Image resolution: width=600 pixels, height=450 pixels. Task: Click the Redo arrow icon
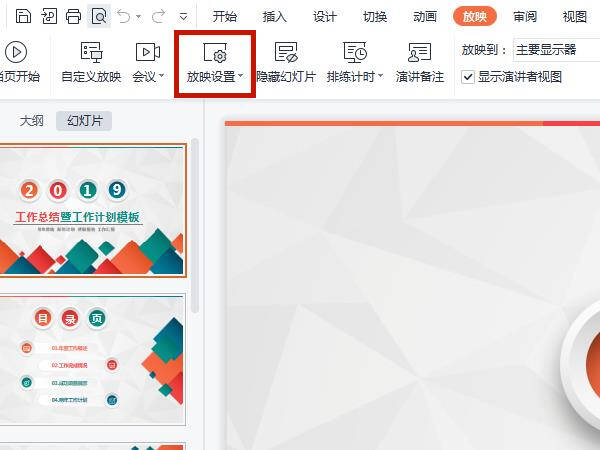[158, 16]
